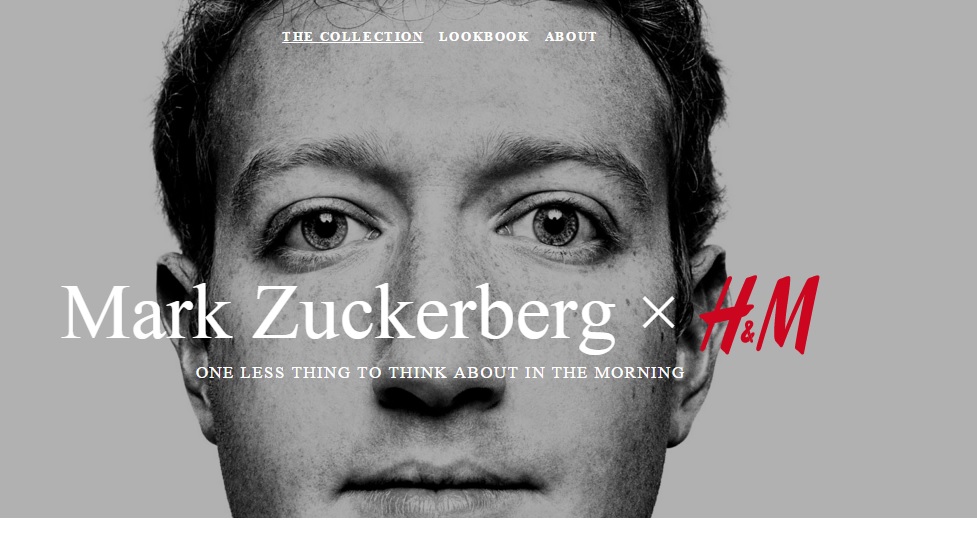
Task: Click the word MORNING in the tagline
Action: (x=639, y=373)
